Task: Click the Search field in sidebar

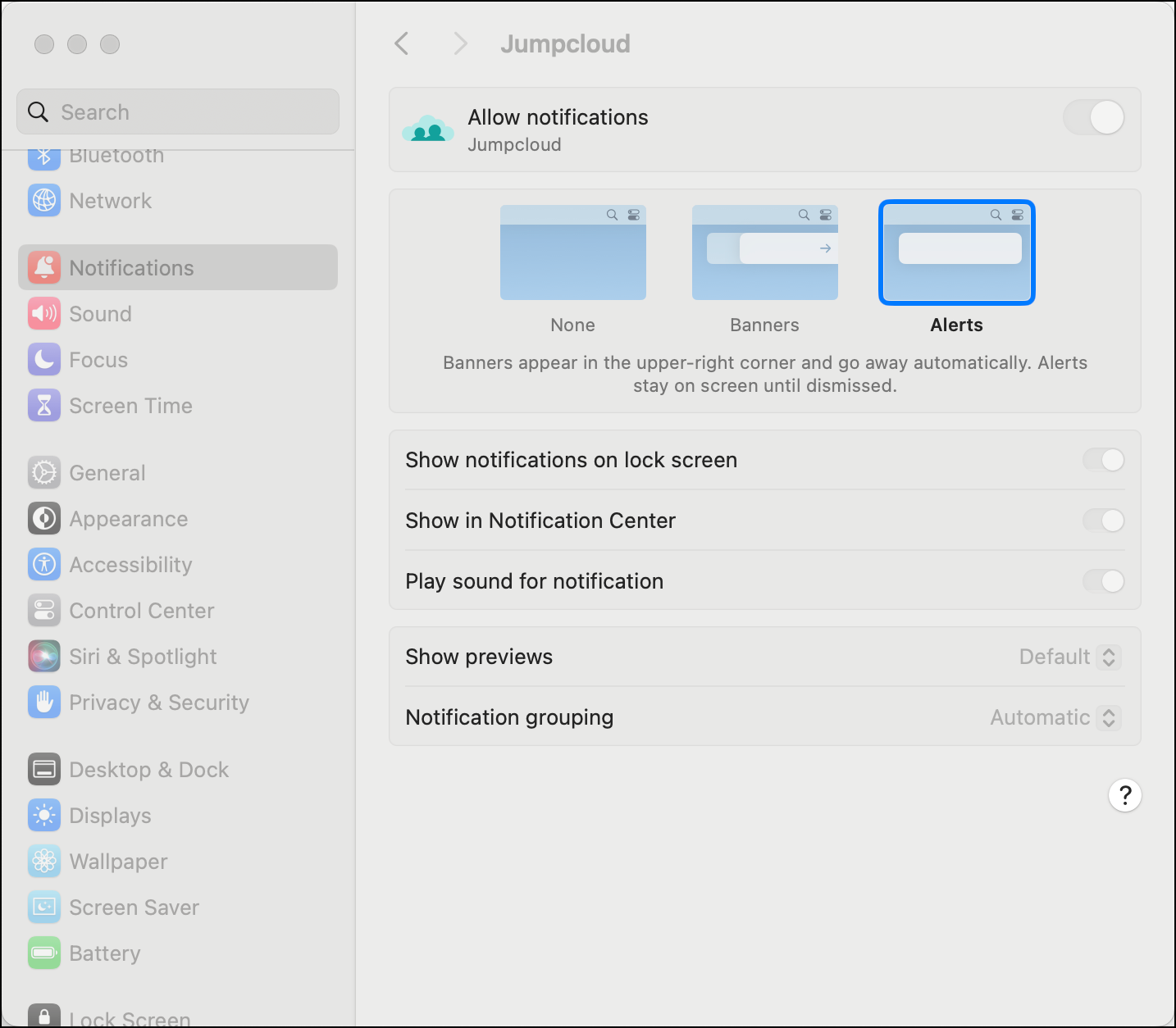Action: pos(178,112)
